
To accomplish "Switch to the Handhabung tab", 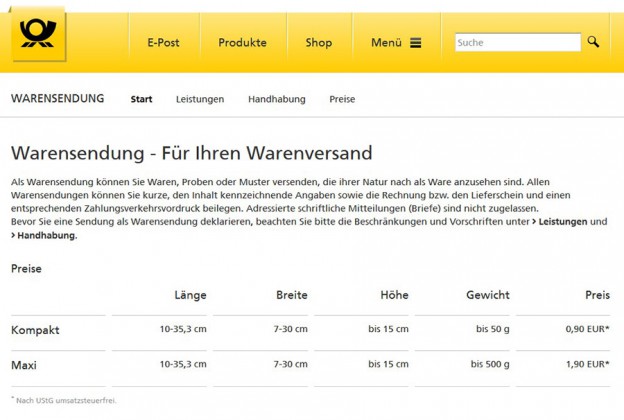I will 277,99.
